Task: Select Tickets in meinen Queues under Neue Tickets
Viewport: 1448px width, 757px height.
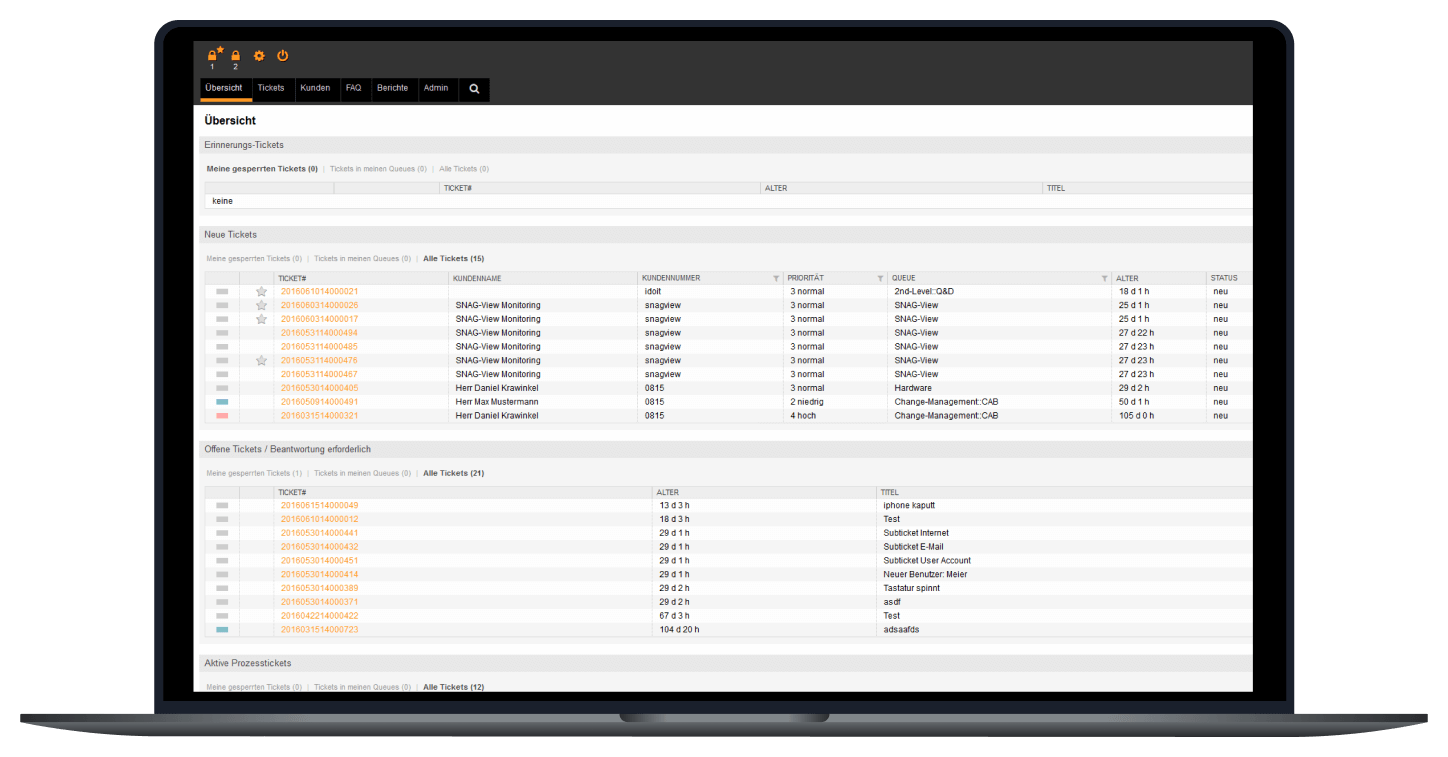Action: (362, 259)
